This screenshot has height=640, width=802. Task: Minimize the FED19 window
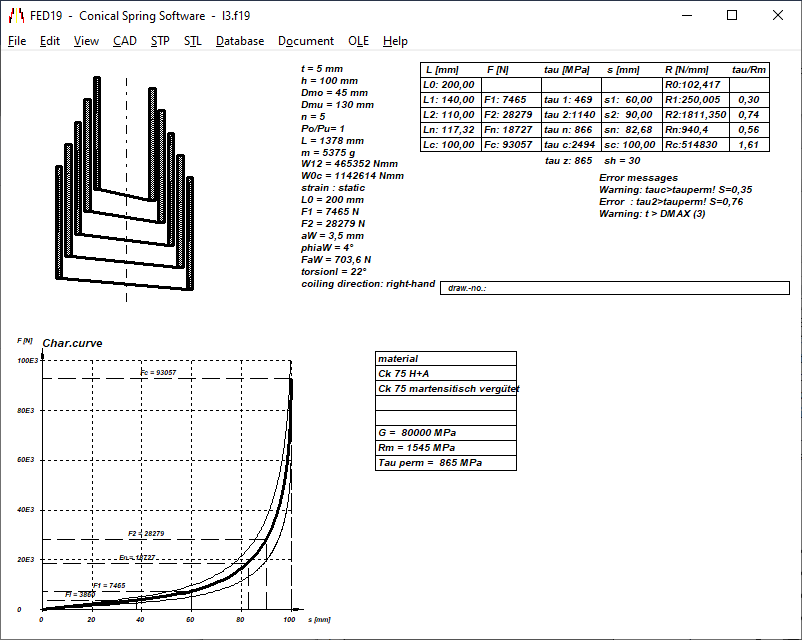pyautogui.click(x=685, y=15)
